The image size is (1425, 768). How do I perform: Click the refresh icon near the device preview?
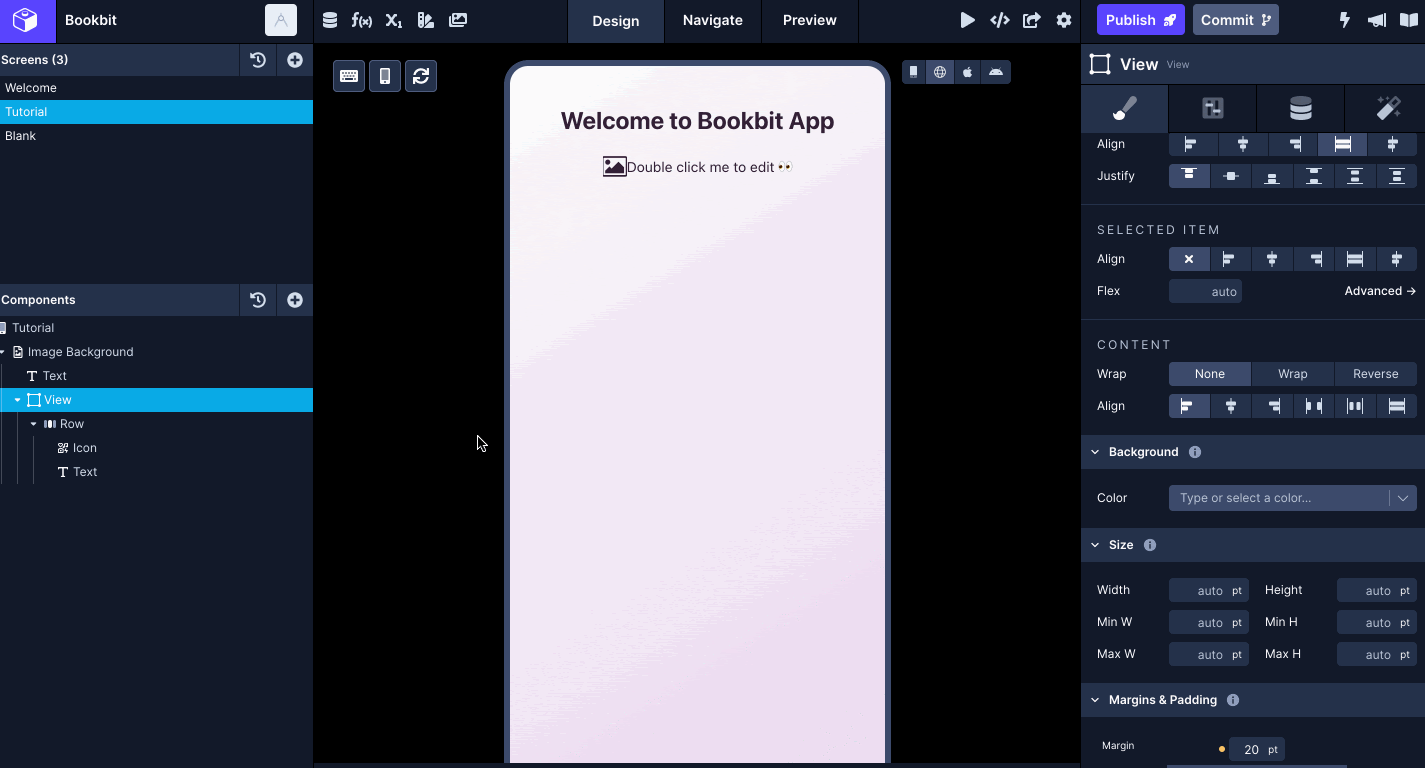pos(420,76)
